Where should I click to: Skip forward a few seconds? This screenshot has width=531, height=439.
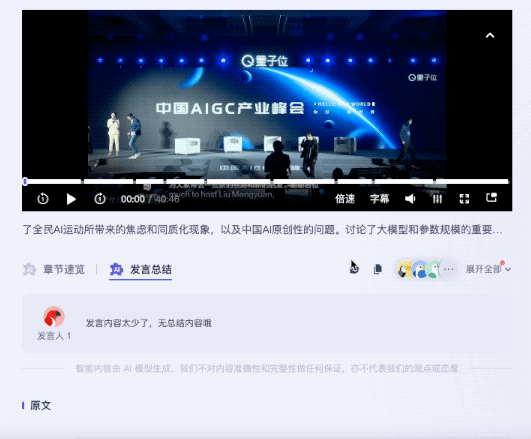click(100, 198)
